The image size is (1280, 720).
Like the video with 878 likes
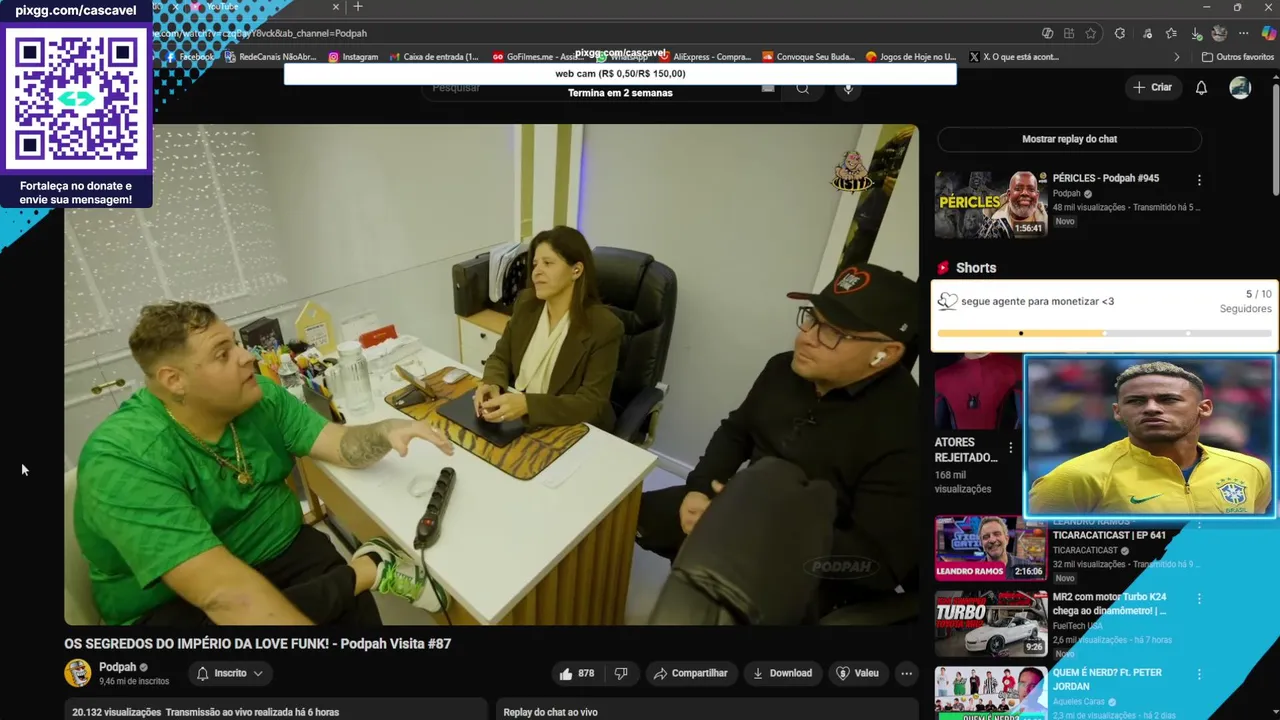[x=576, y=673]
